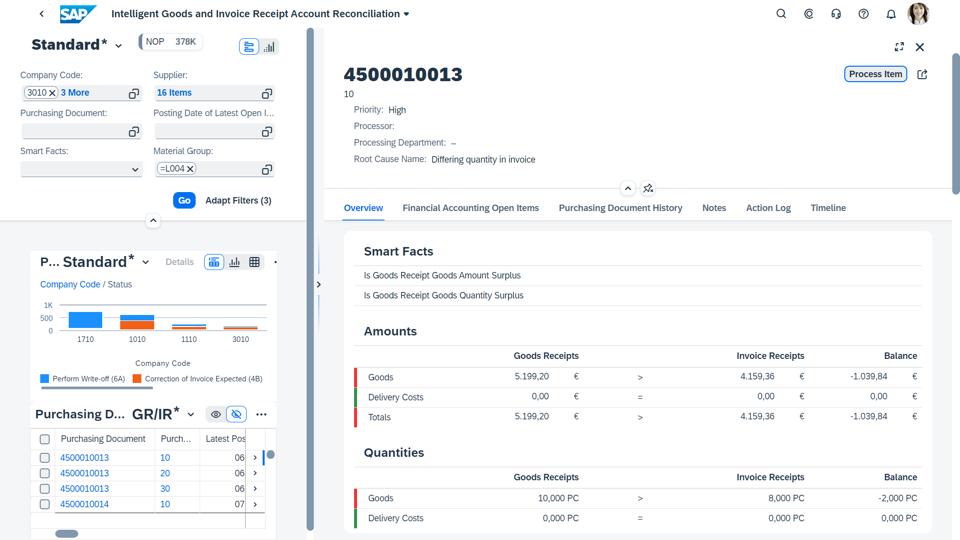Open Posting Date value help icon

tap(266, 132)
